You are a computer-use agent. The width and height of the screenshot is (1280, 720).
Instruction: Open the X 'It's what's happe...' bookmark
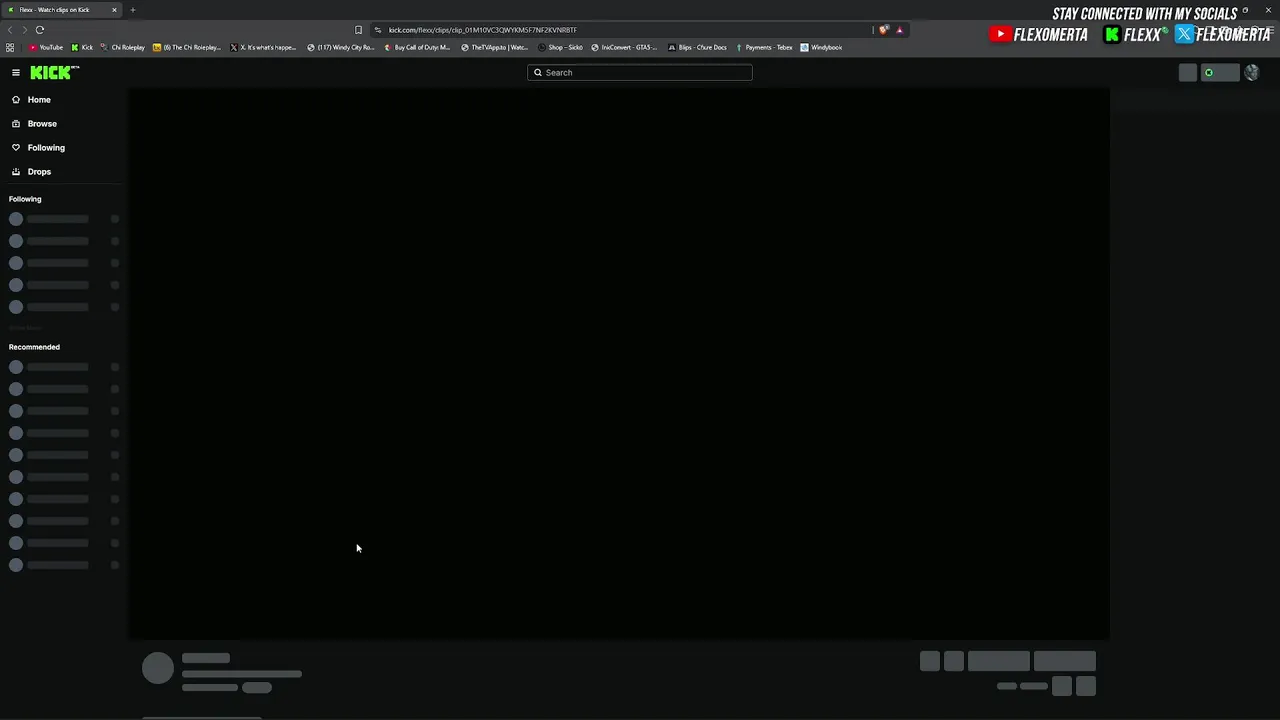click(263, 47)
